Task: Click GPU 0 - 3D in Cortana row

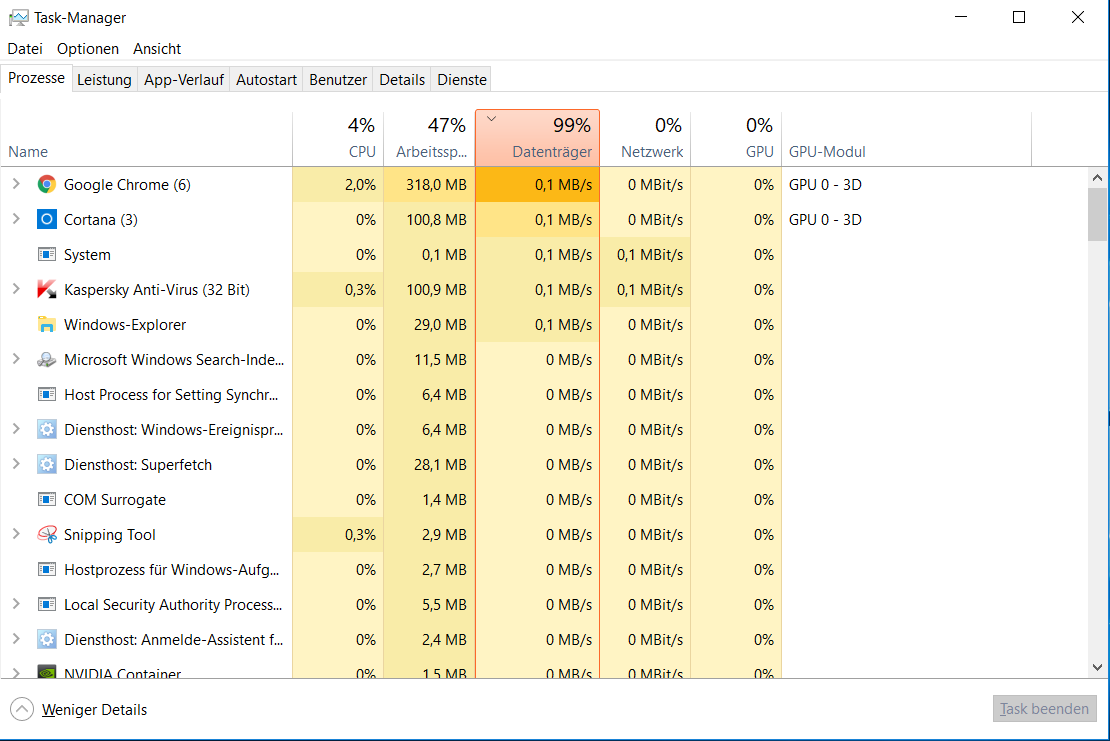Action: (825, 219)
